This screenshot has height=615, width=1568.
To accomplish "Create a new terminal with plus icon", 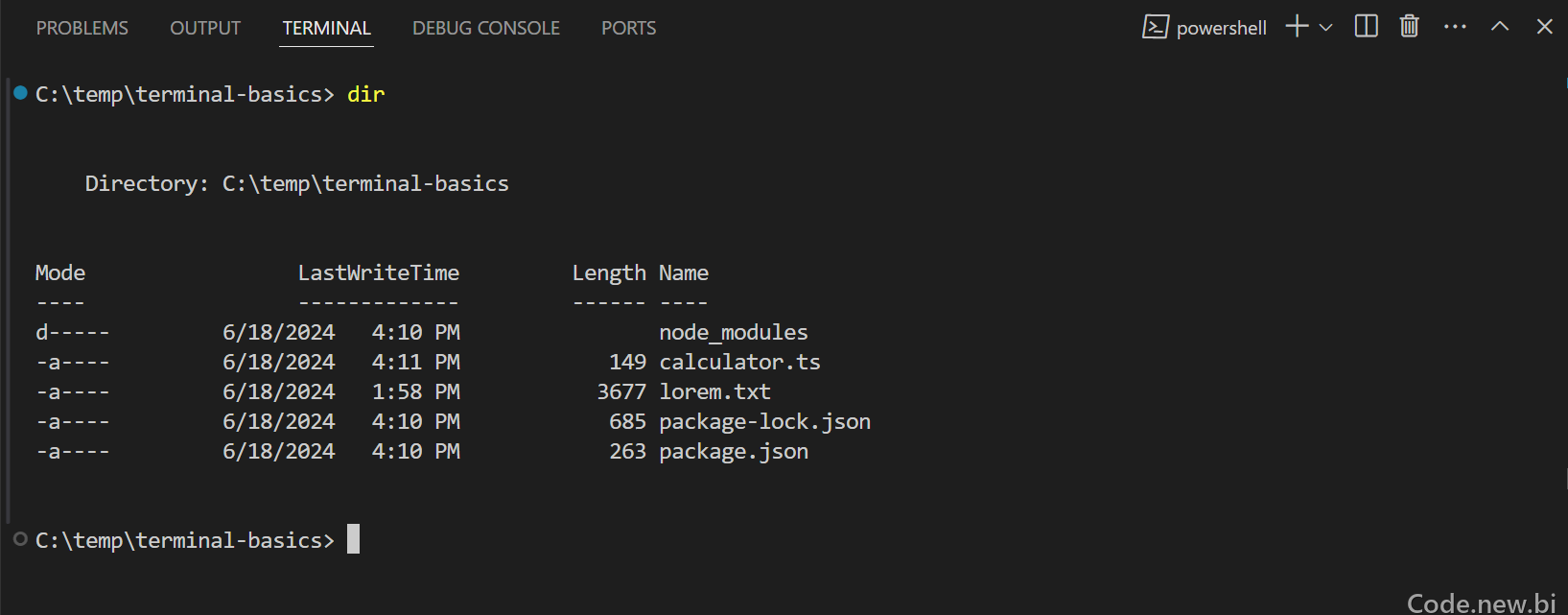I will (1297, 26).
